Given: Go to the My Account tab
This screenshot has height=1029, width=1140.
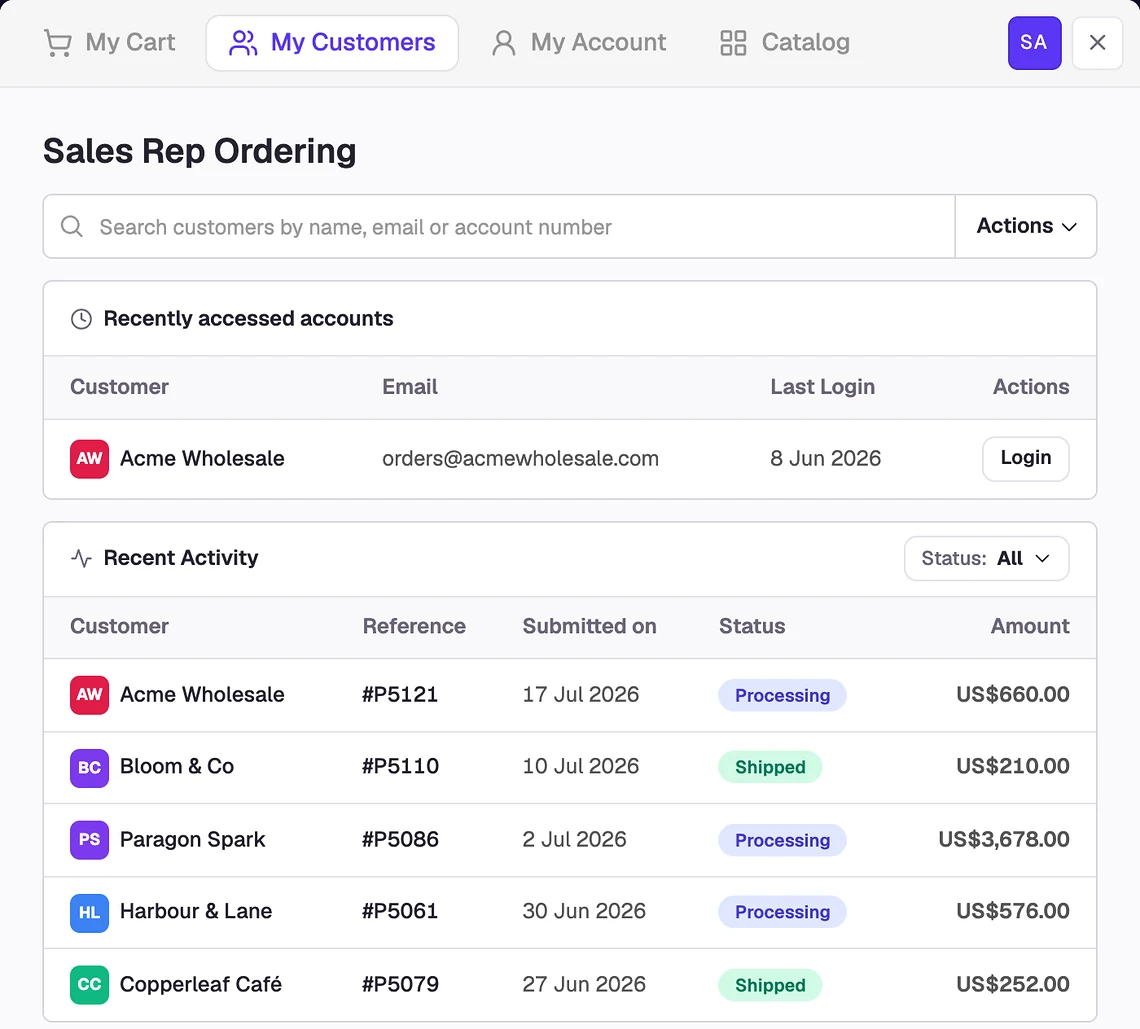Looking at the screenshot, I should pyautogui.click(x=579, y=43).
